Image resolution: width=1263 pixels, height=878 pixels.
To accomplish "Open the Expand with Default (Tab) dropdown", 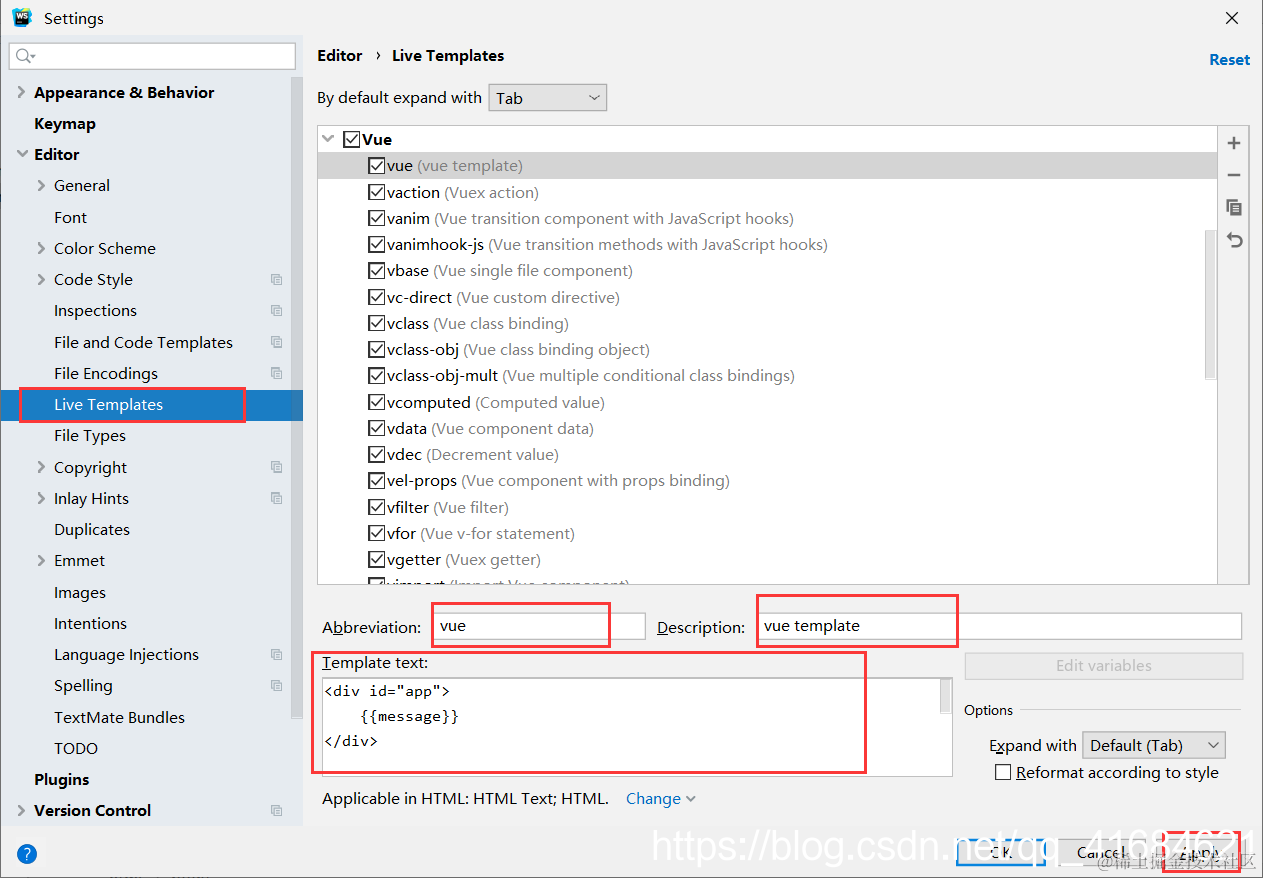I will [1154, 745].
